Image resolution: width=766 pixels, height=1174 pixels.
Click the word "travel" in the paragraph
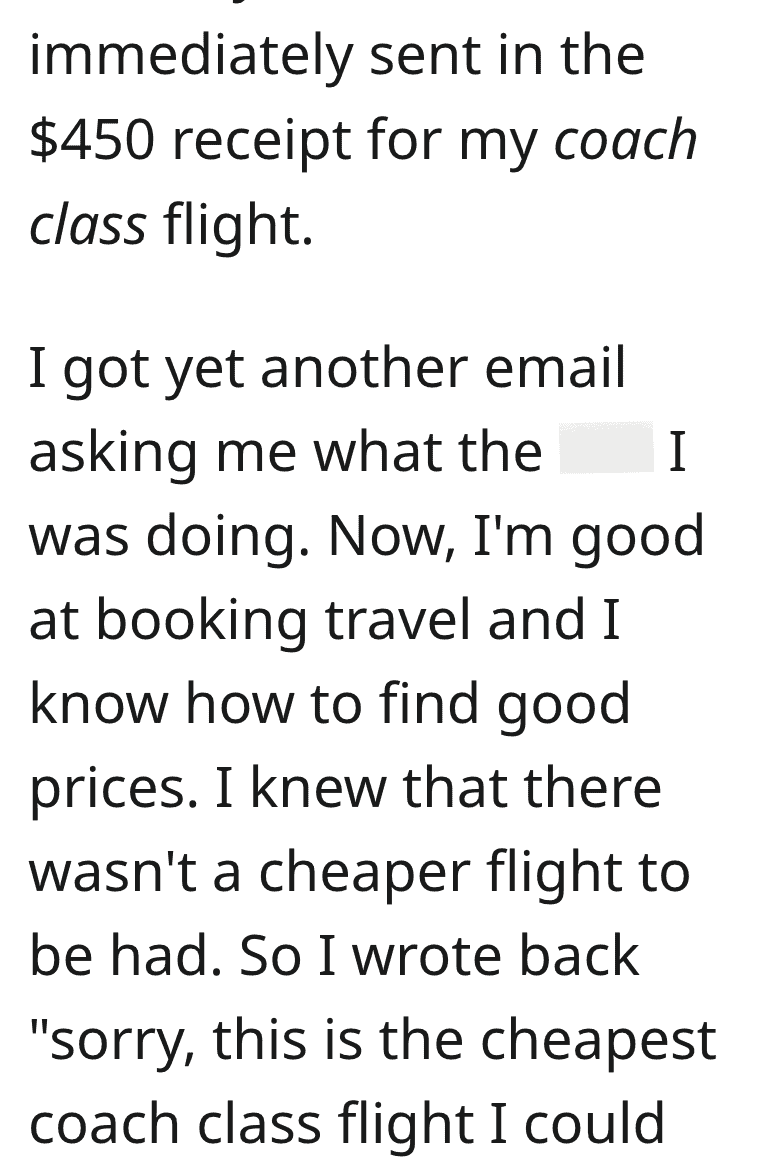point(398,618)
